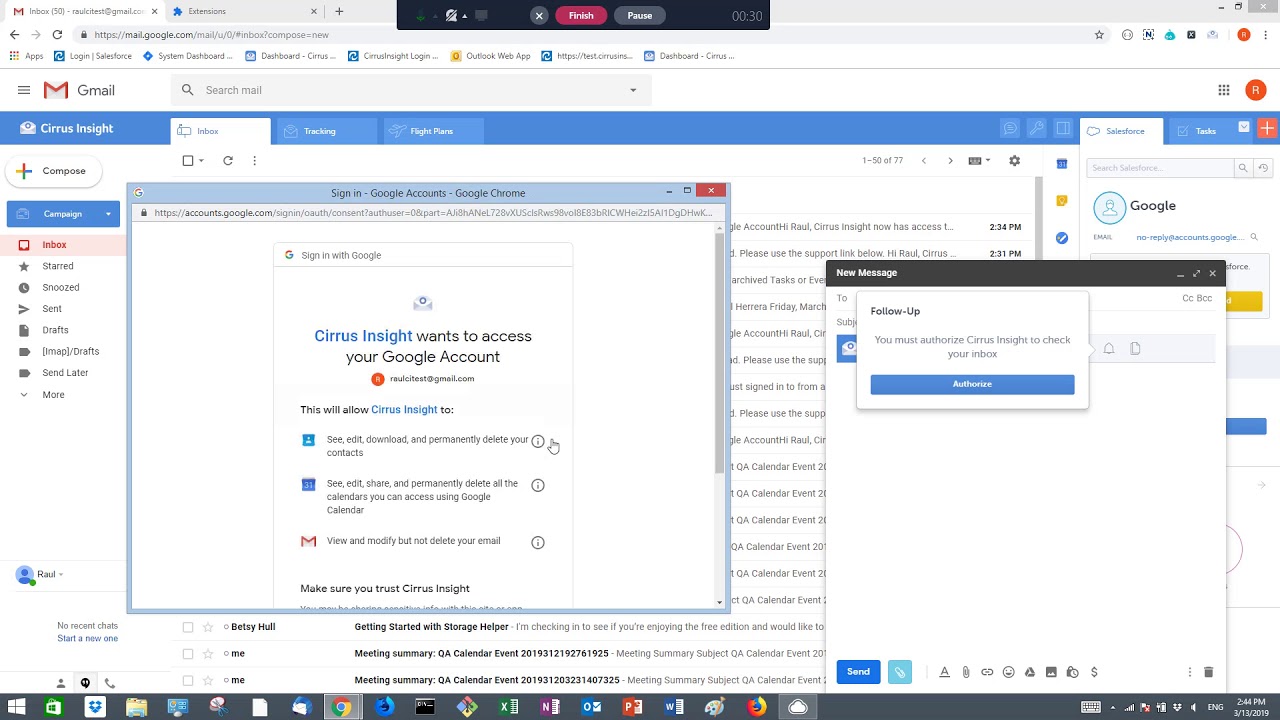Click the Cirrus Insight chat bubble icon
Viewport: 1280px width, 720px height.
click(1011, 129)
